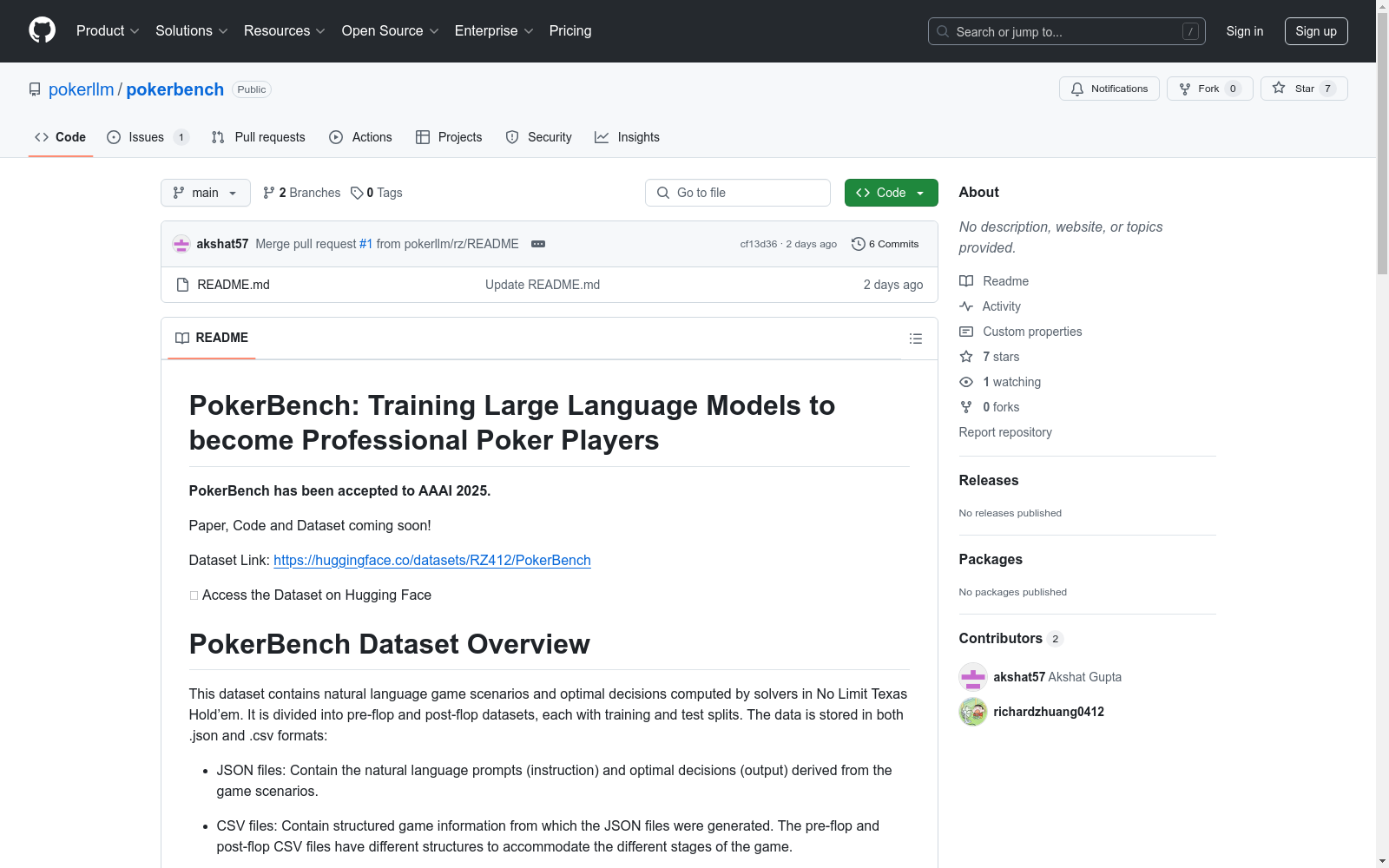The height and width of the screenshot is (868, 1389).
Task: Open commit hash cf13d36
Action: [x=758, y=244]
